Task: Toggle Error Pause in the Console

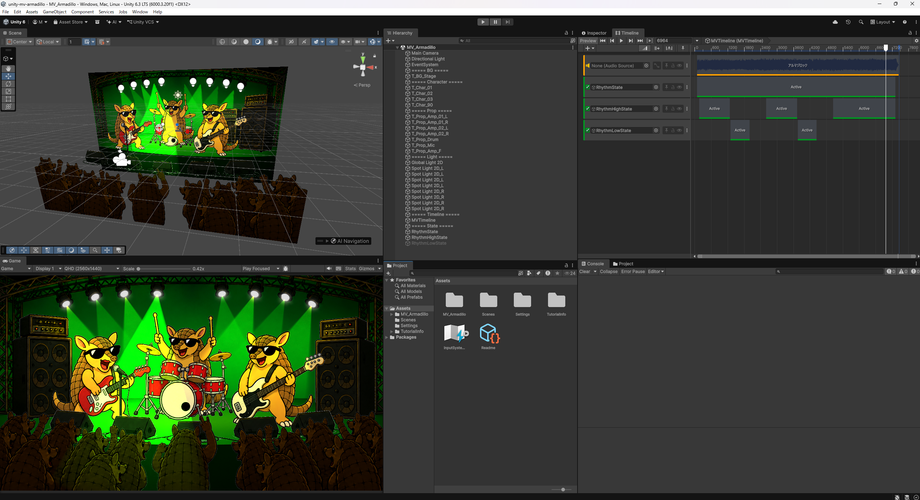Action: [x=632, y=272]
